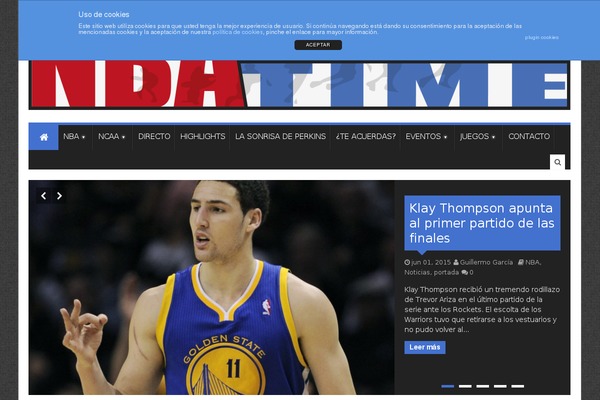This screenshot has width=600, height=400.
Task: Click the jun 01, 2015 date
Action: (x=431, y=262)
